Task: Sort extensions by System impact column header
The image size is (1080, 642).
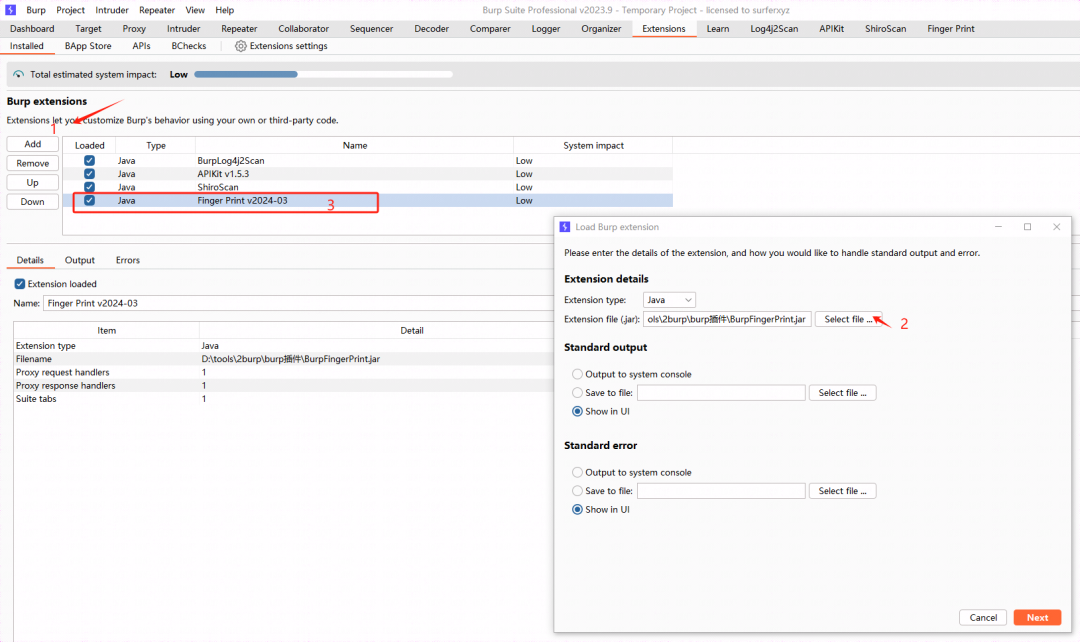Action: click(593, 145)
